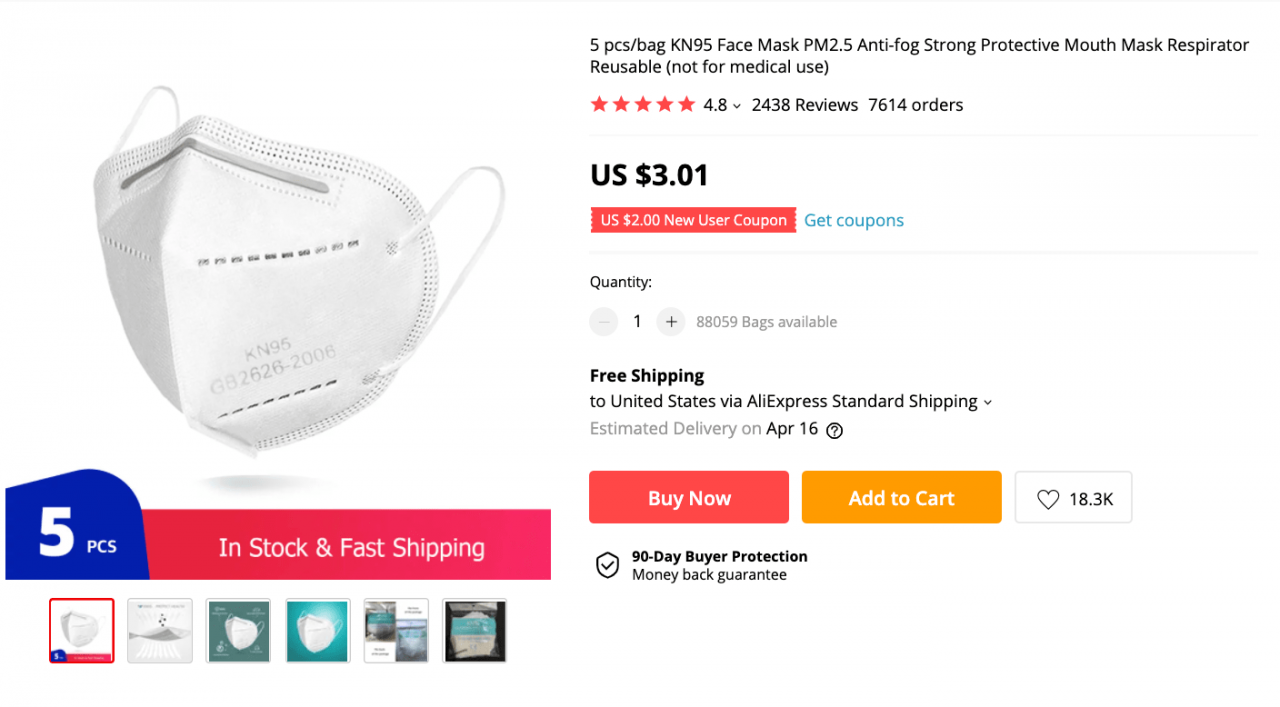Open the 2438 Reviews section
This screenshot has height=707, width=1280.
click(804, 104)
